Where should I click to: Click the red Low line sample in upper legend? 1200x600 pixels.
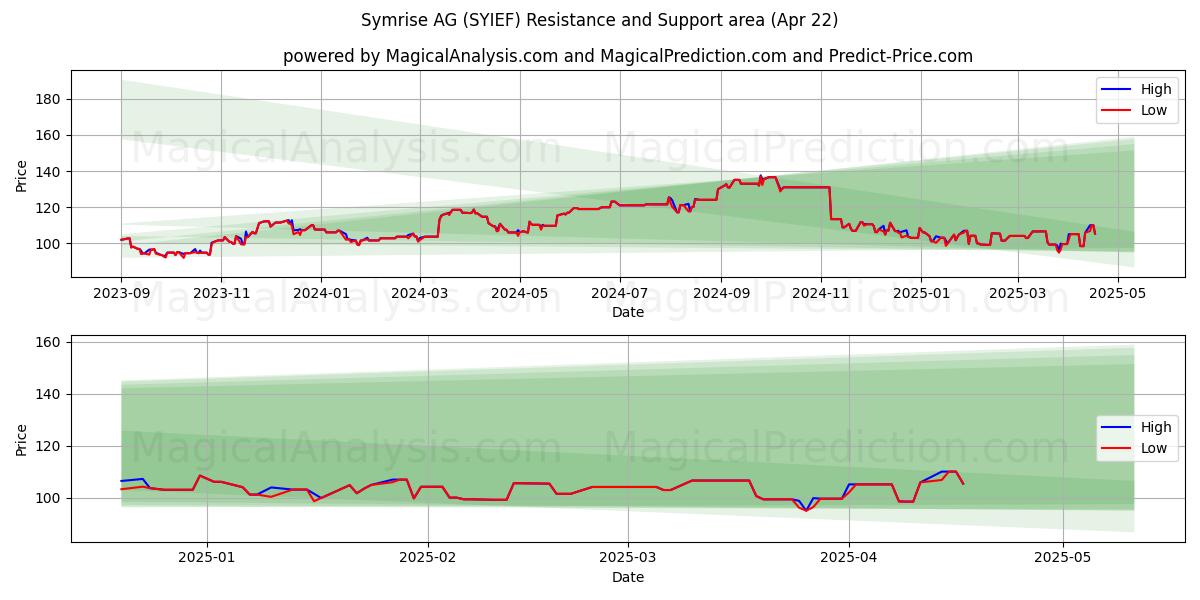point(1117,111)
